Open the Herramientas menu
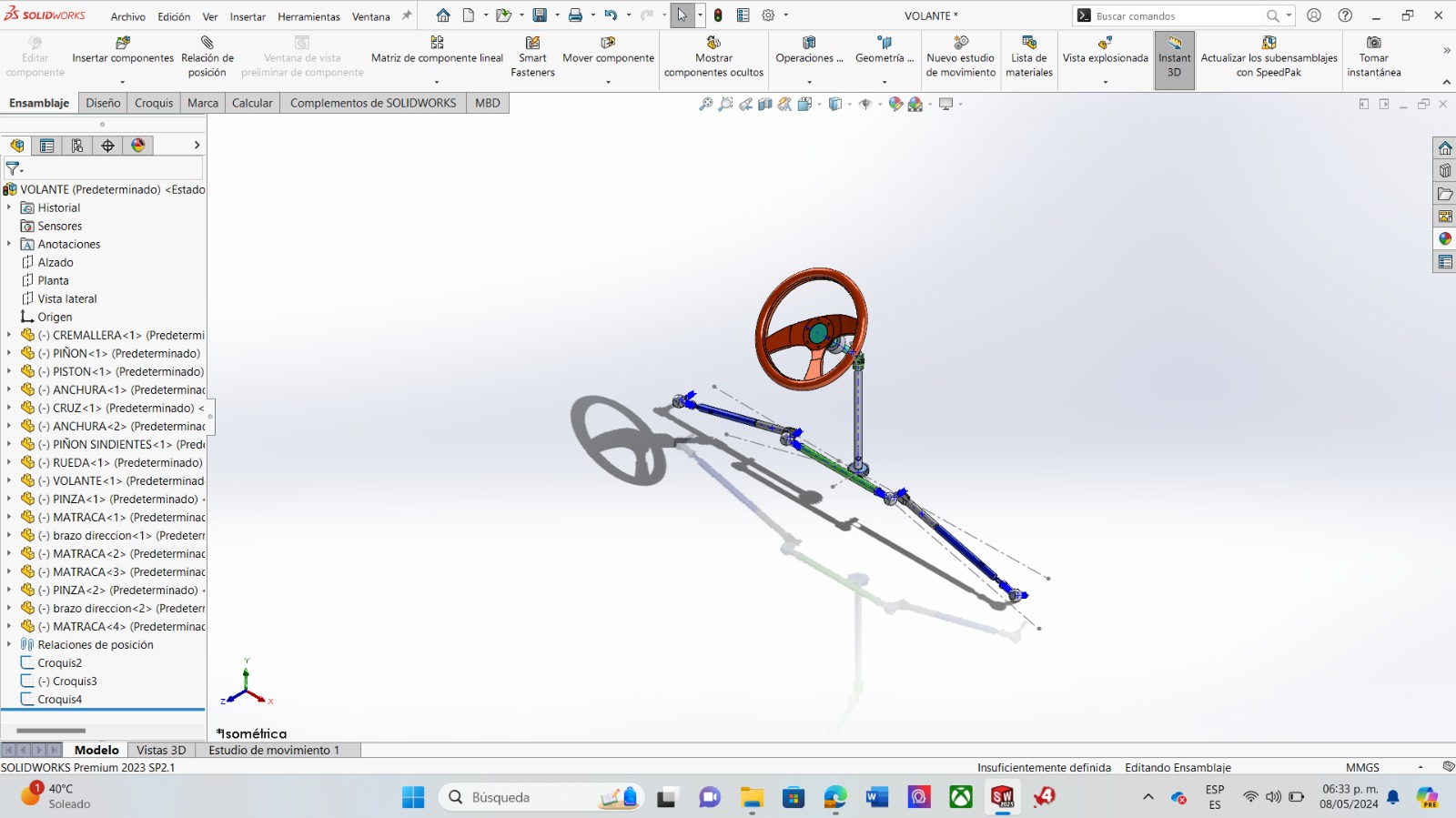Viewport: 1456px width, 818px height. click(x=308, y=16)
